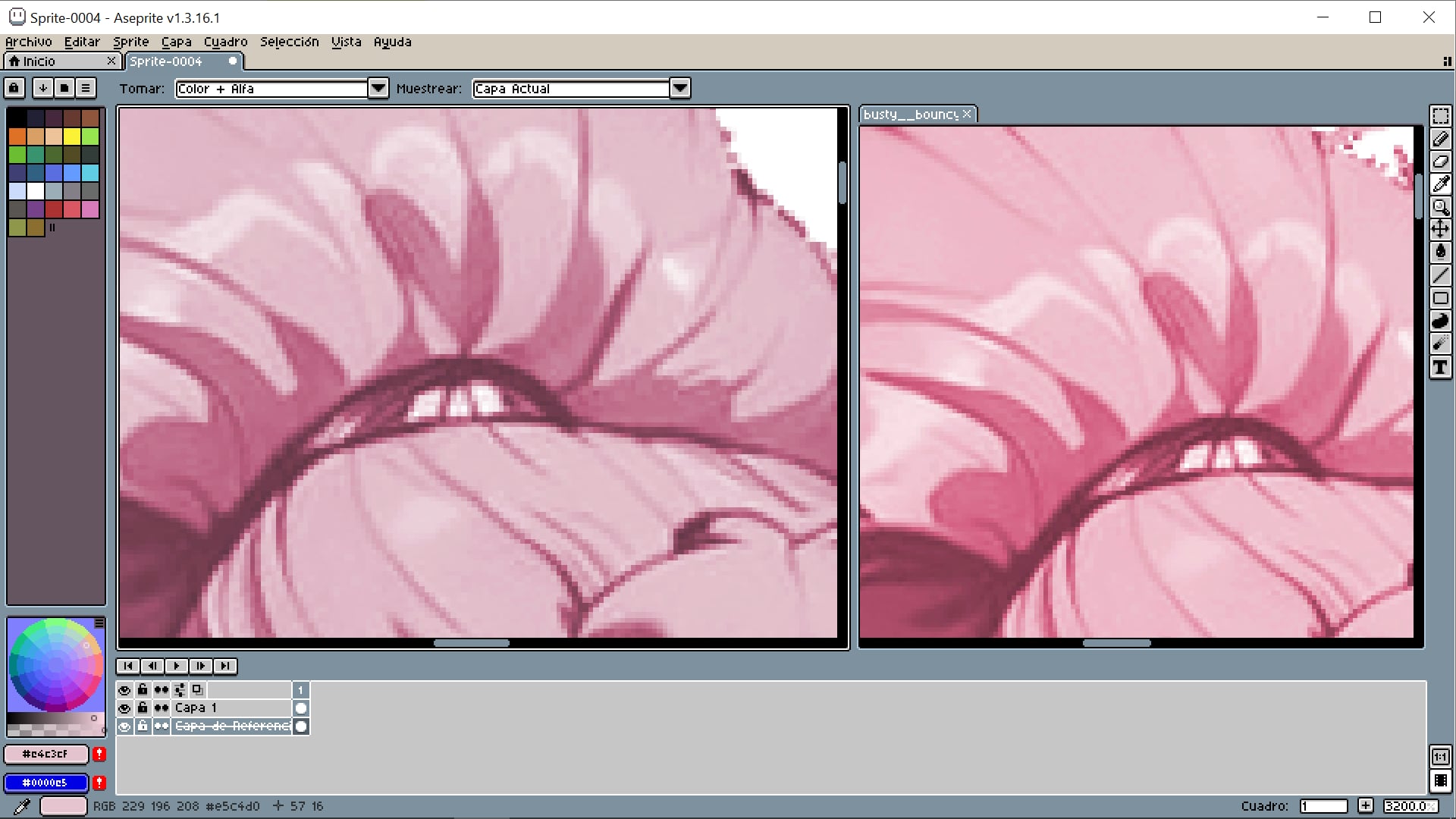The height and width of the screenshot is (819, 1456).
Task: Select the Text tool
Action: [1440, 367]
